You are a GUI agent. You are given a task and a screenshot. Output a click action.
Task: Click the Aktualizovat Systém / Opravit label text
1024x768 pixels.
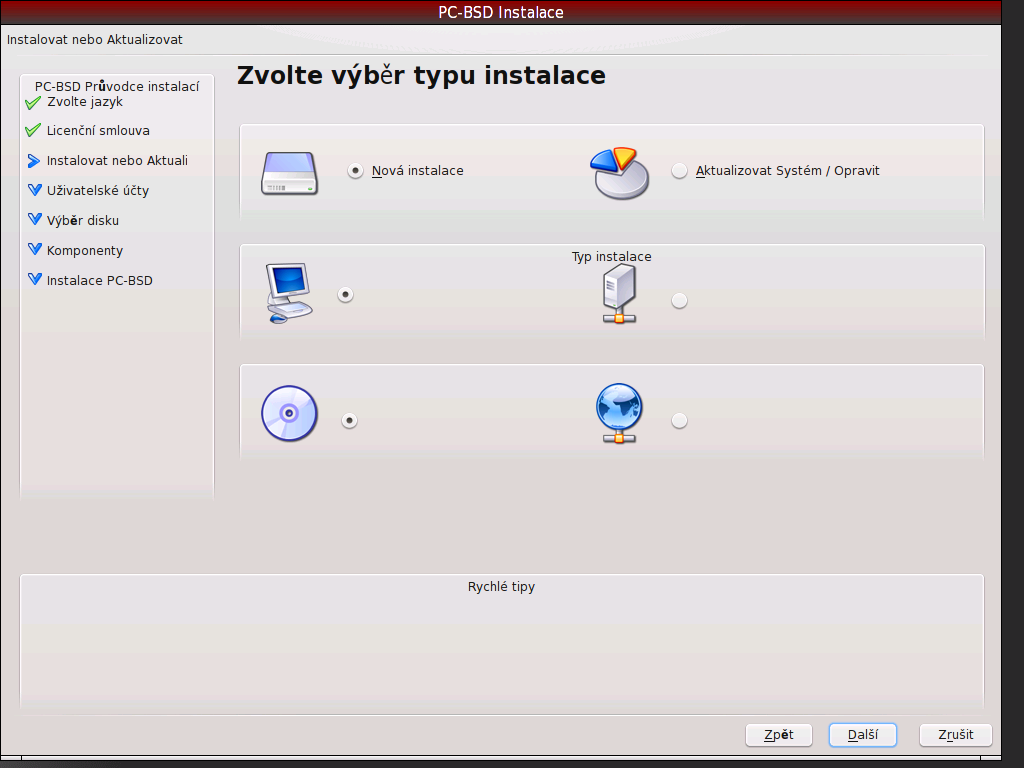(x=787, y=170)
